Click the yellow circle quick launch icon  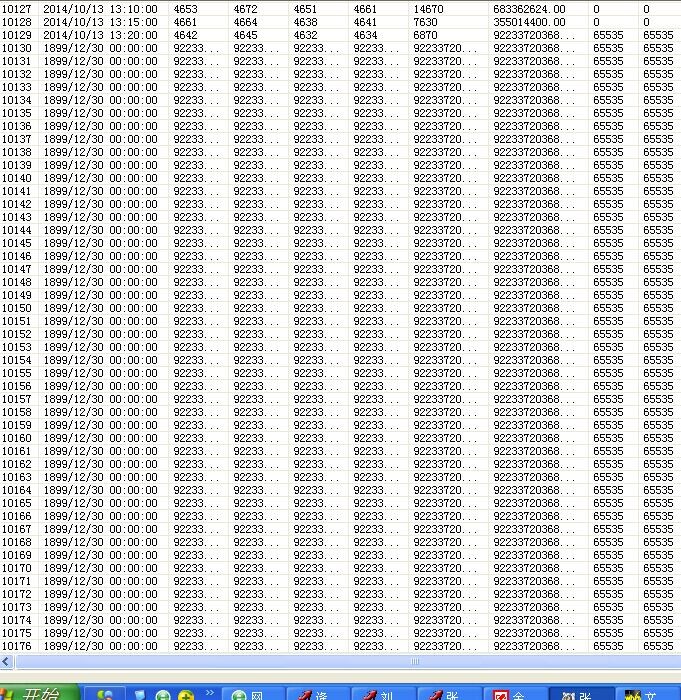[x=186, y=696]
